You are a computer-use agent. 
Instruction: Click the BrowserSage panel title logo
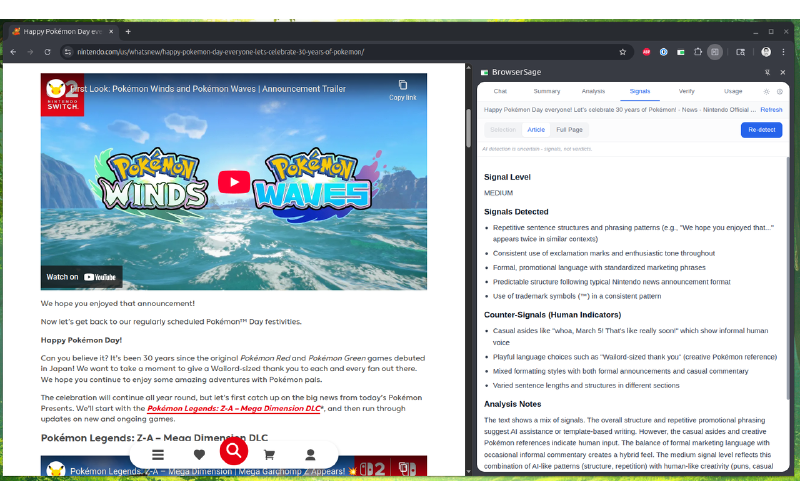(485, 72)
